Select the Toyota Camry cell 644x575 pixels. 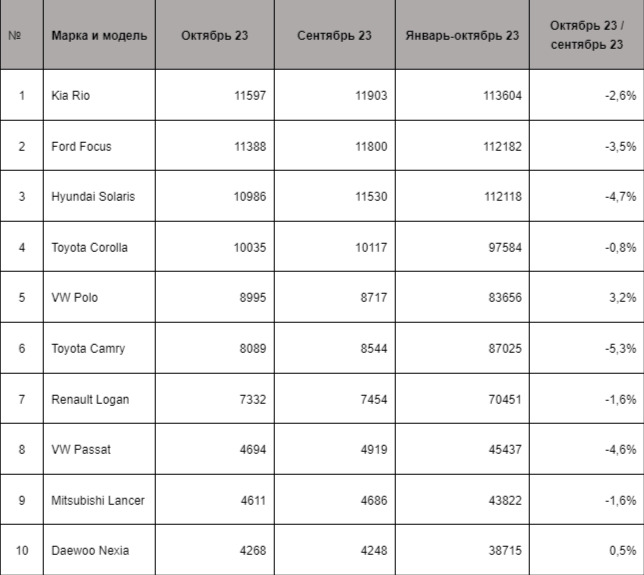(x=88, y=348)
